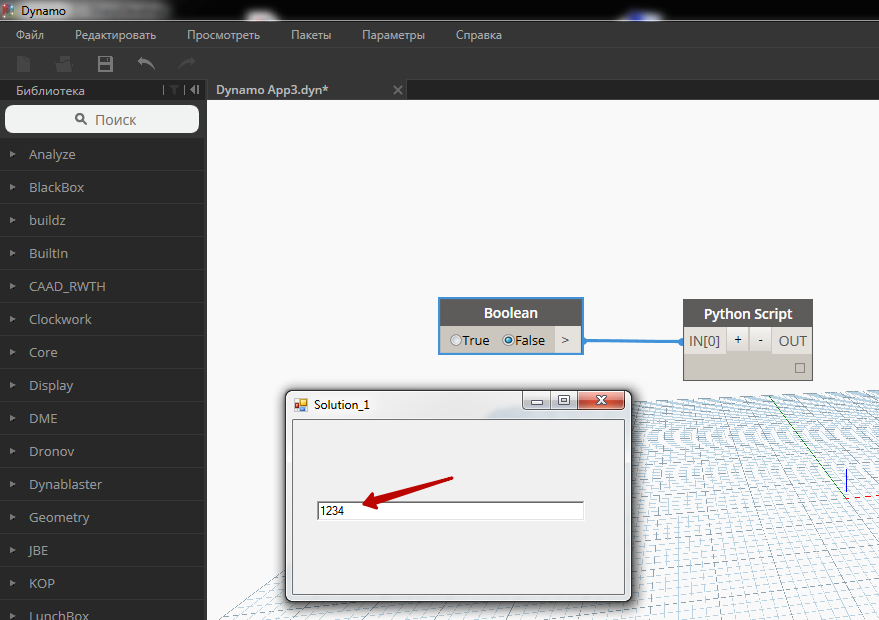Screen dimensions: 879x620
Task: Collapse the library panel with arrow icon
Action: click(x=194, y=90)
